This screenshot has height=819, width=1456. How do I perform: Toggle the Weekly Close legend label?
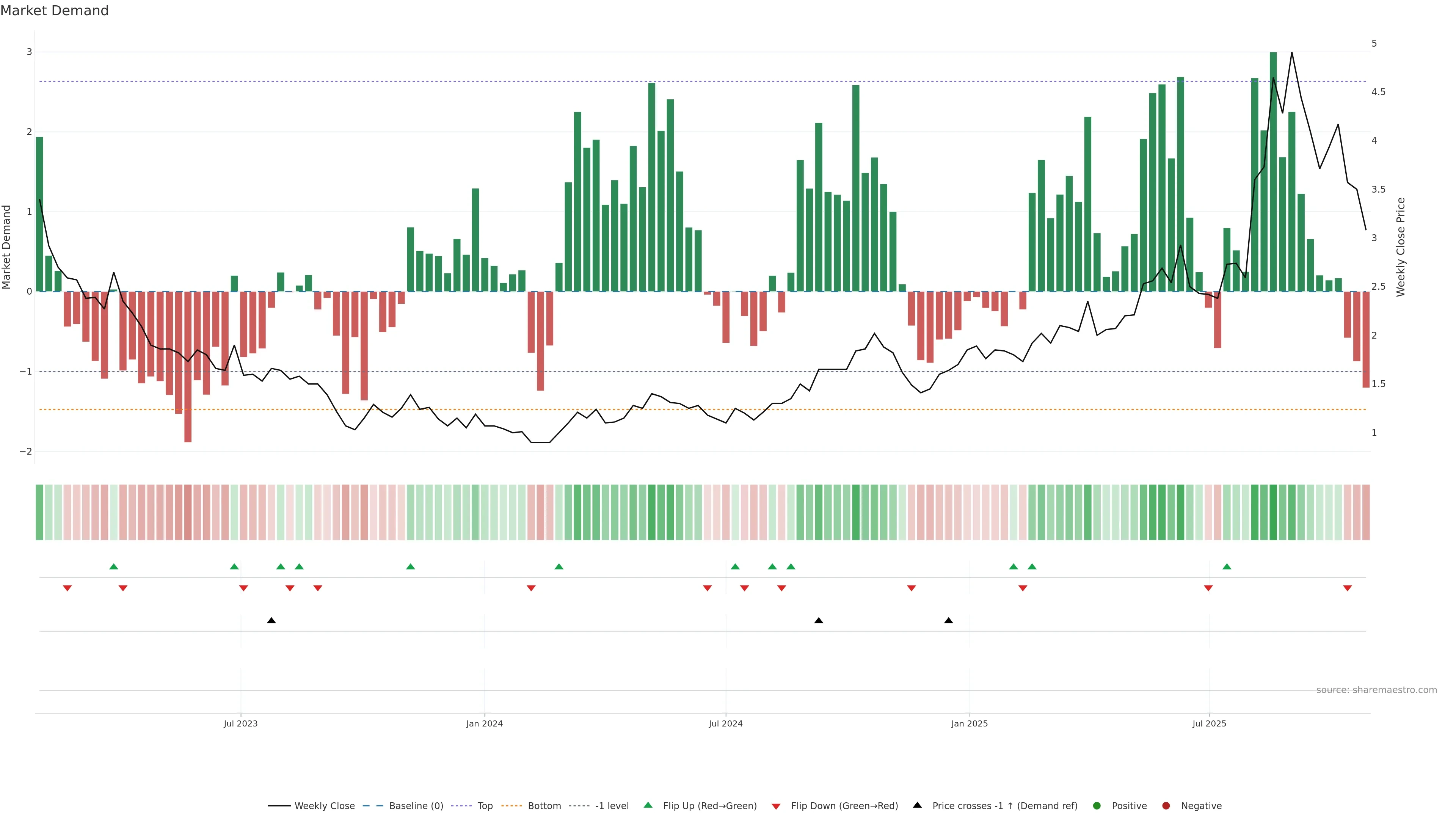click(x=325, y=805)
